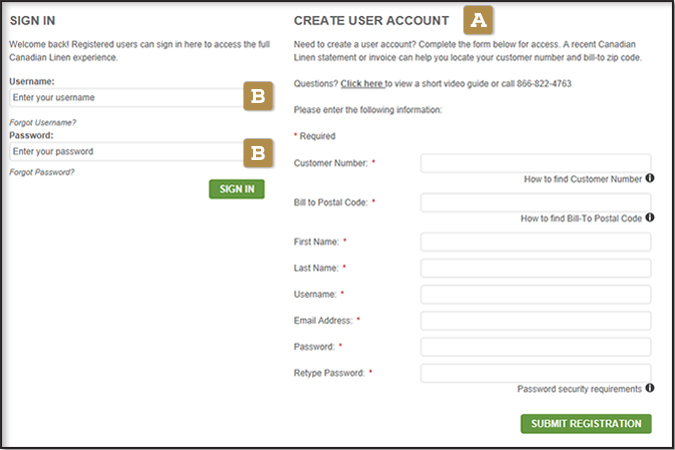Focus the sign-in Password input field
Screen dimensions: 675x450
124,152
